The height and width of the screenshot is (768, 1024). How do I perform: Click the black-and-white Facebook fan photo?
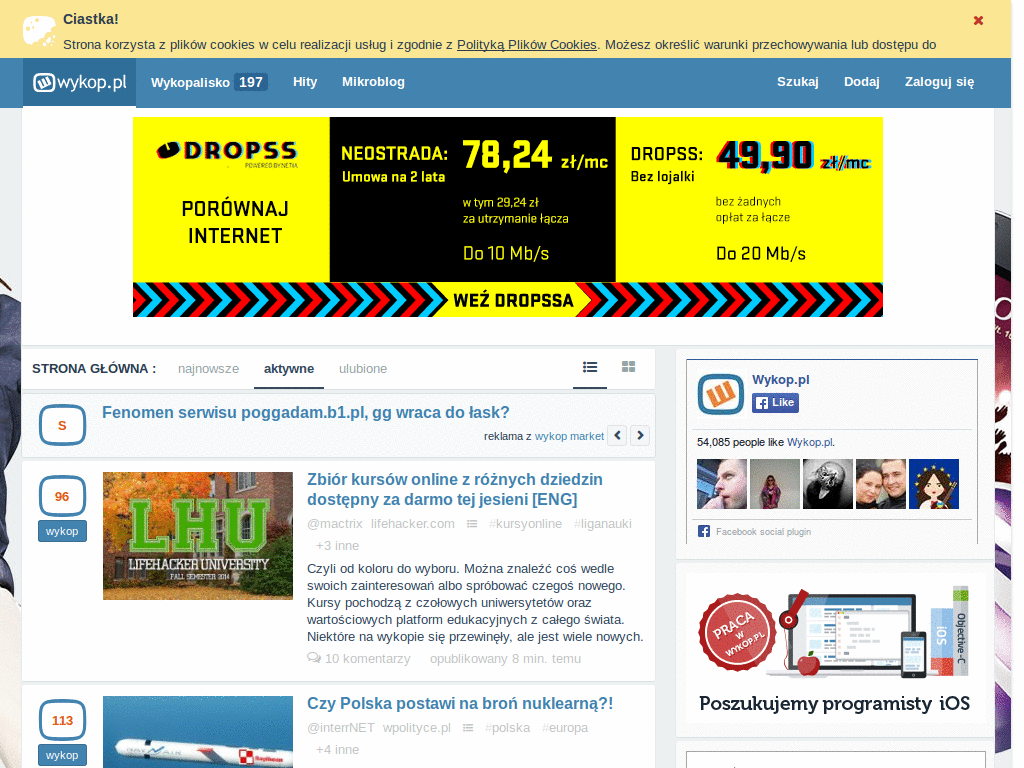(827, 484)
